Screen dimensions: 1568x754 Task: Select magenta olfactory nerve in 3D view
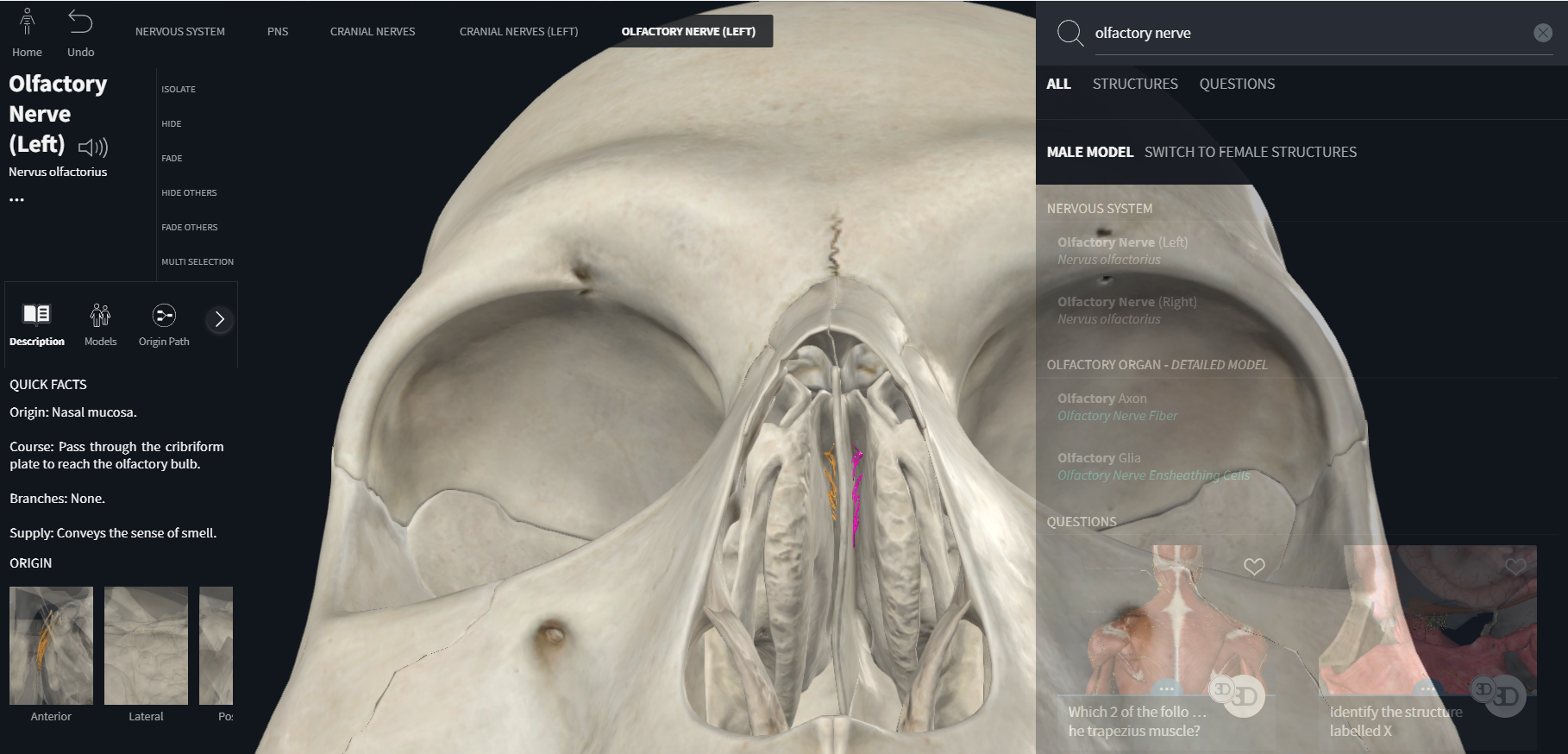coord(856,496)
